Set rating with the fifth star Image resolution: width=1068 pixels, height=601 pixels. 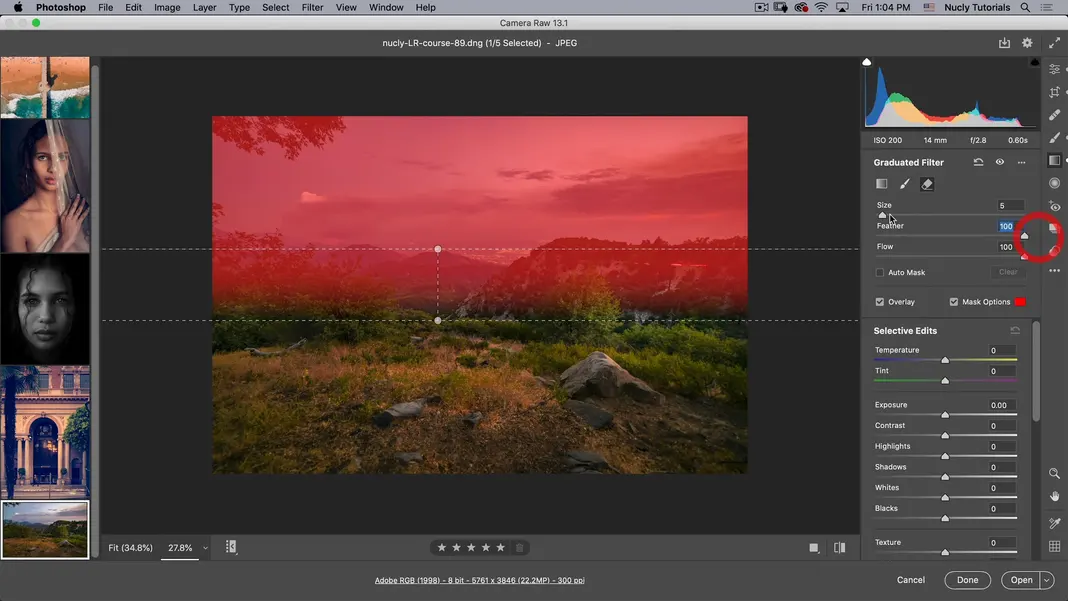(x=501, y=548)
